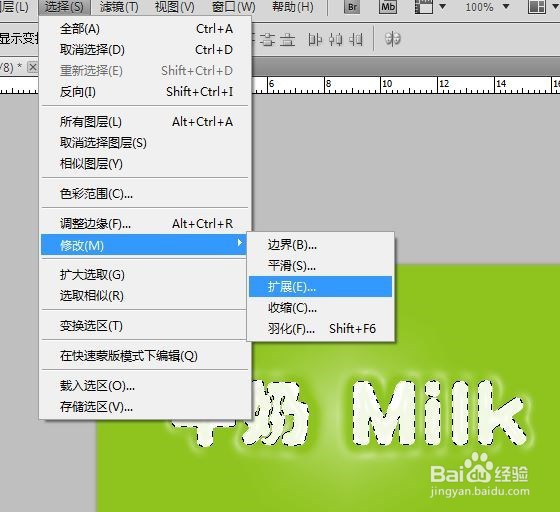Choose 在快速蒙版模式下编辑(Q)
560x512 pixels.
pyautogui.click(x=145, y=356)
